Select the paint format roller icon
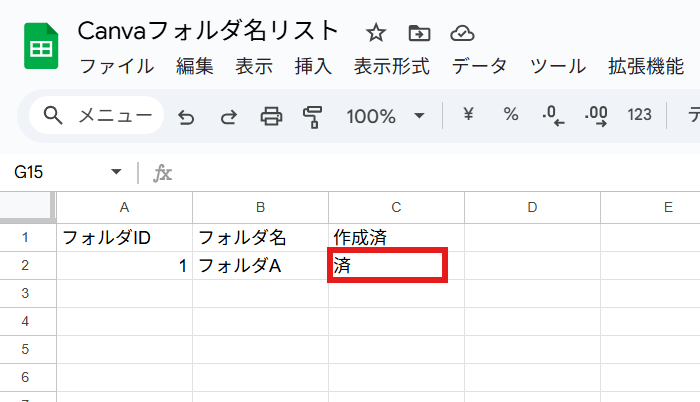This screenshot has width=700, height=402. pyautogui.click(x=312, y=117)
